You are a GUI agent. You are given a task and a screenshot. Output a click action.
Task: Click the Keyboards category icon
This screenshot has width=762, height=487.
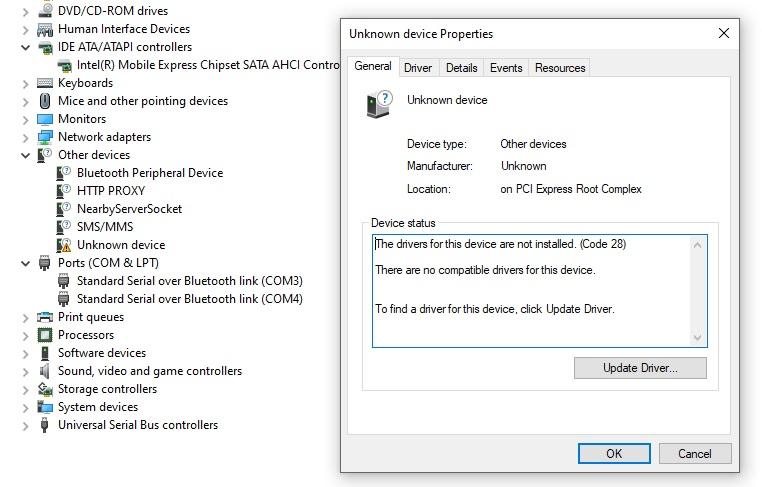click(45, 83)
